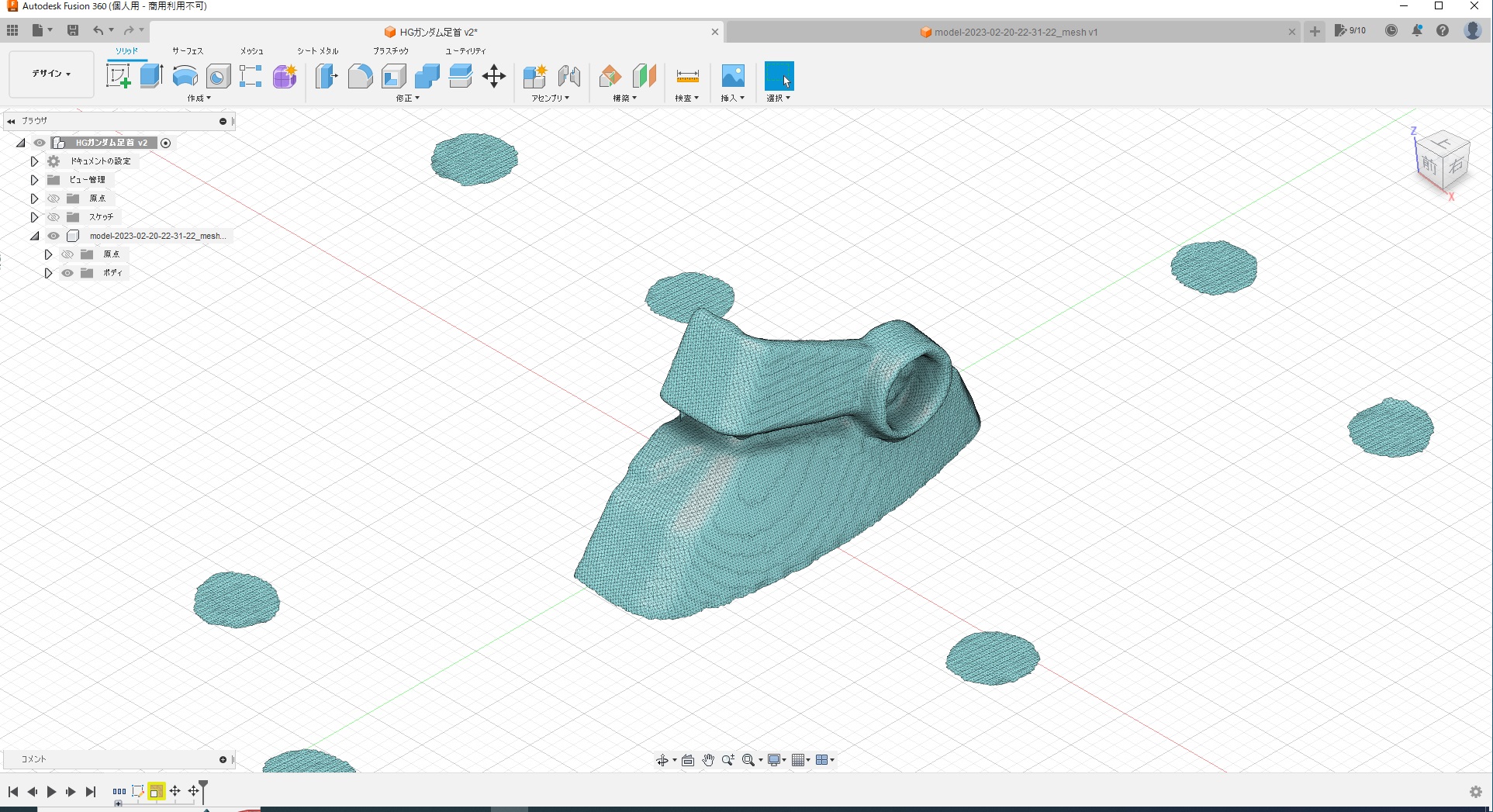Open the Measure inspect tool

[x=687, y=76]
